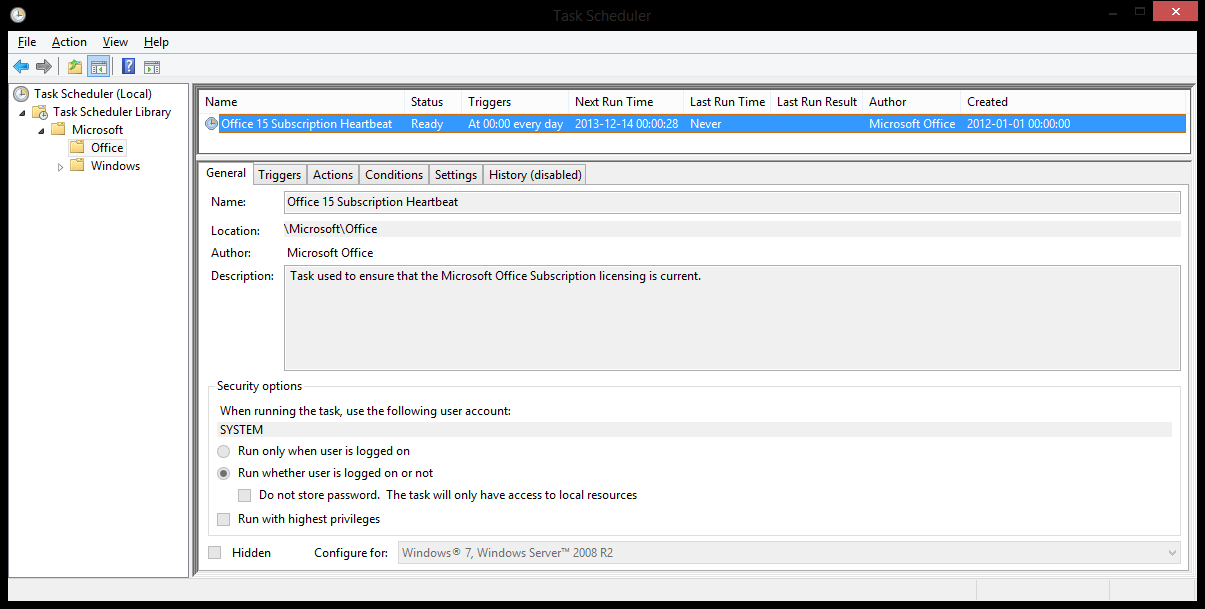The image size is (1205, 609).
Task: Enable 'Run with highest privileges' checkbox
Action: point(224,519)
